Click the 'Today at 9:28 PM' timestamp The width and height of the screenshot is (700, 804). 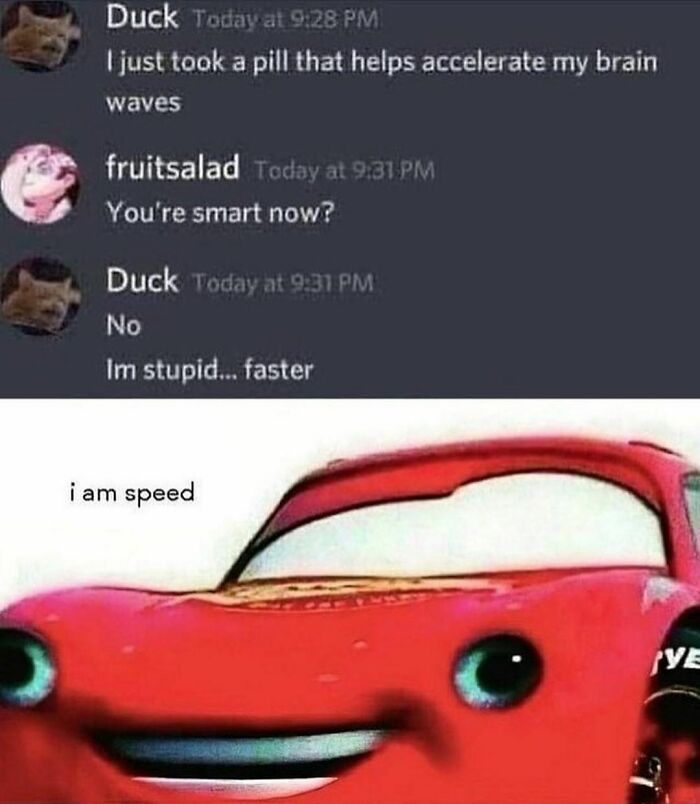click(285, 20)
